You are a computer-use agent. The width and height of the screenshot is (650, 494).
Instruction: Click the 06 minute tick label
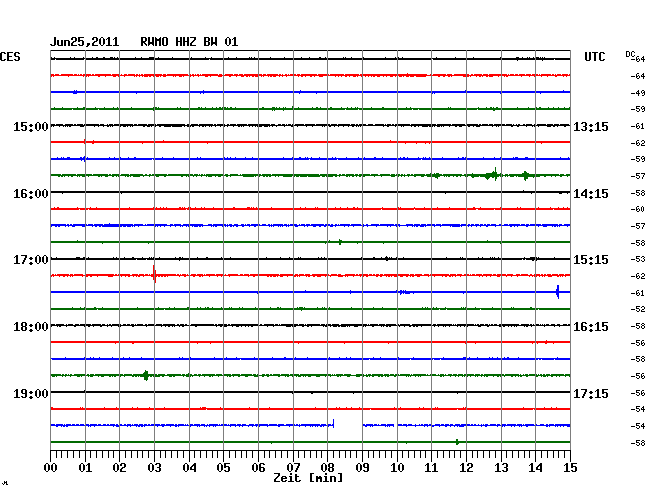click(258, 468)
